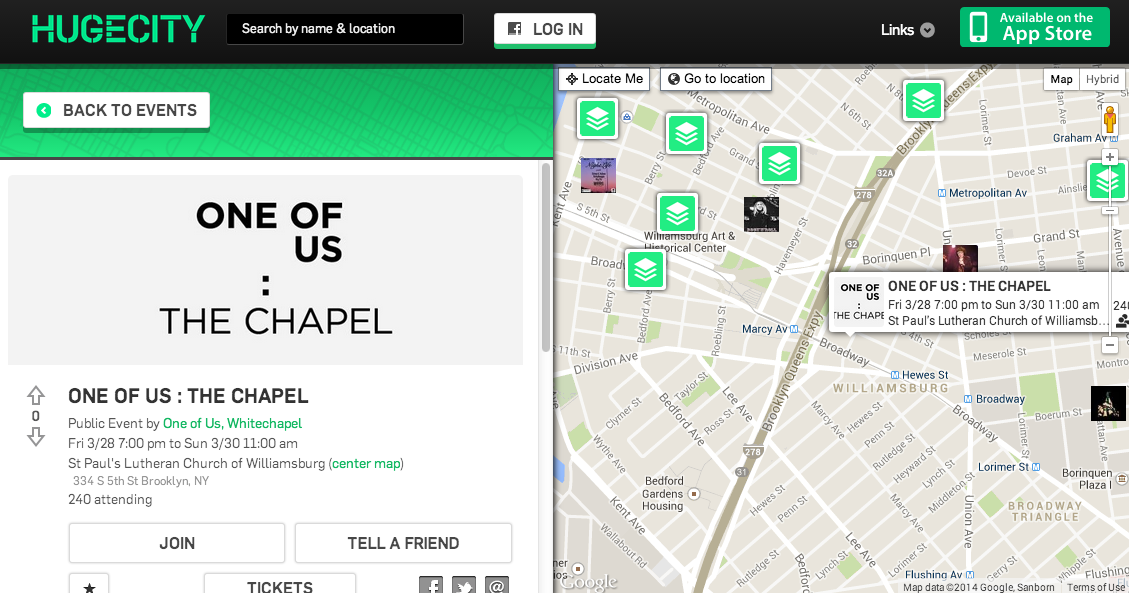1129x593 pixels.
Task: Zoom out using the map minus button
Action: [1109, 345]
